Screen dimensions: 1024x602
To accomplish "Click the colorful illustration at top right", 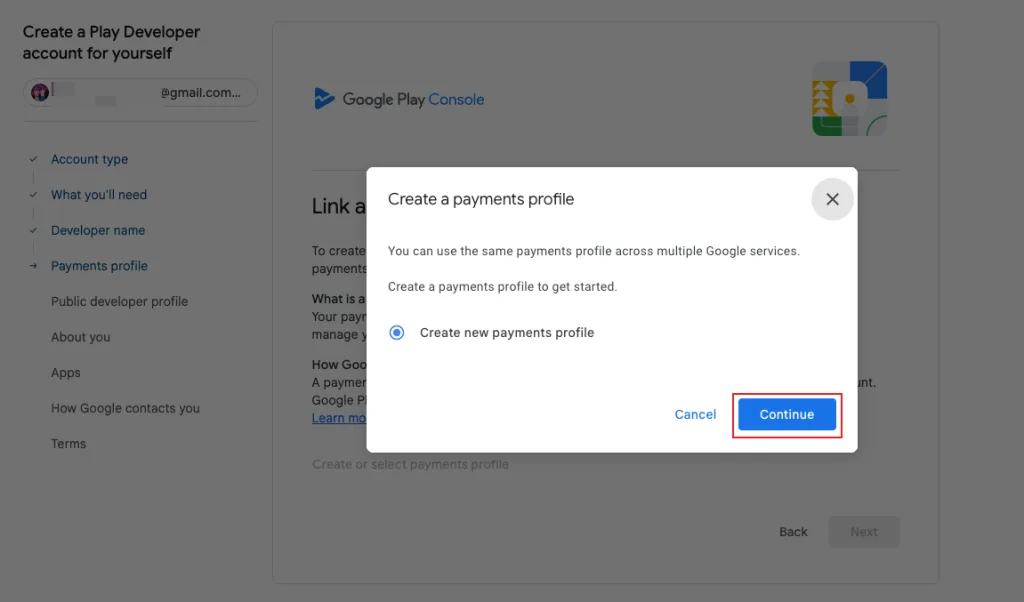I will tap(849, 99).
